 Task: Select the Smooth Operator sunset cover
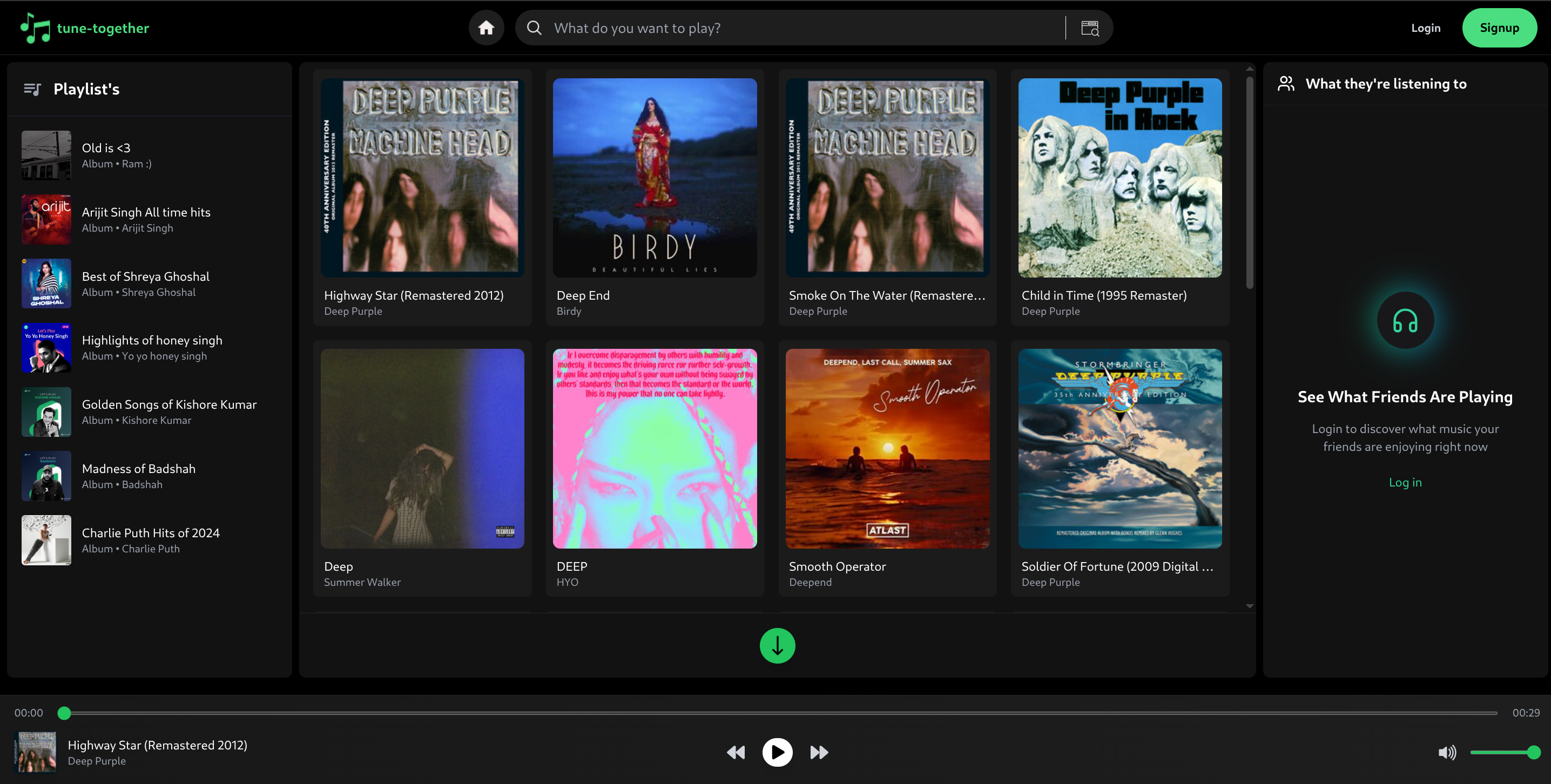887,449
